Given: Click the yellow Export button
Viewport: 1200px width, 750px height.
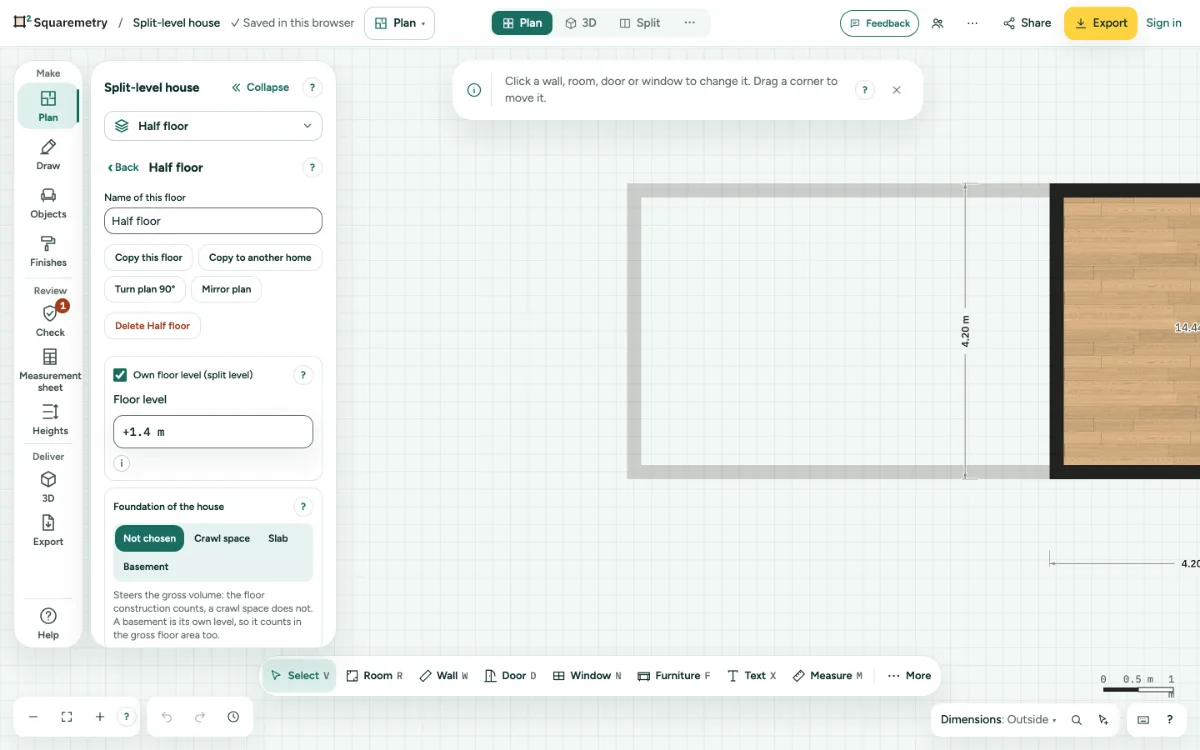Looking at the screenshot, I should coord(1100,23).
